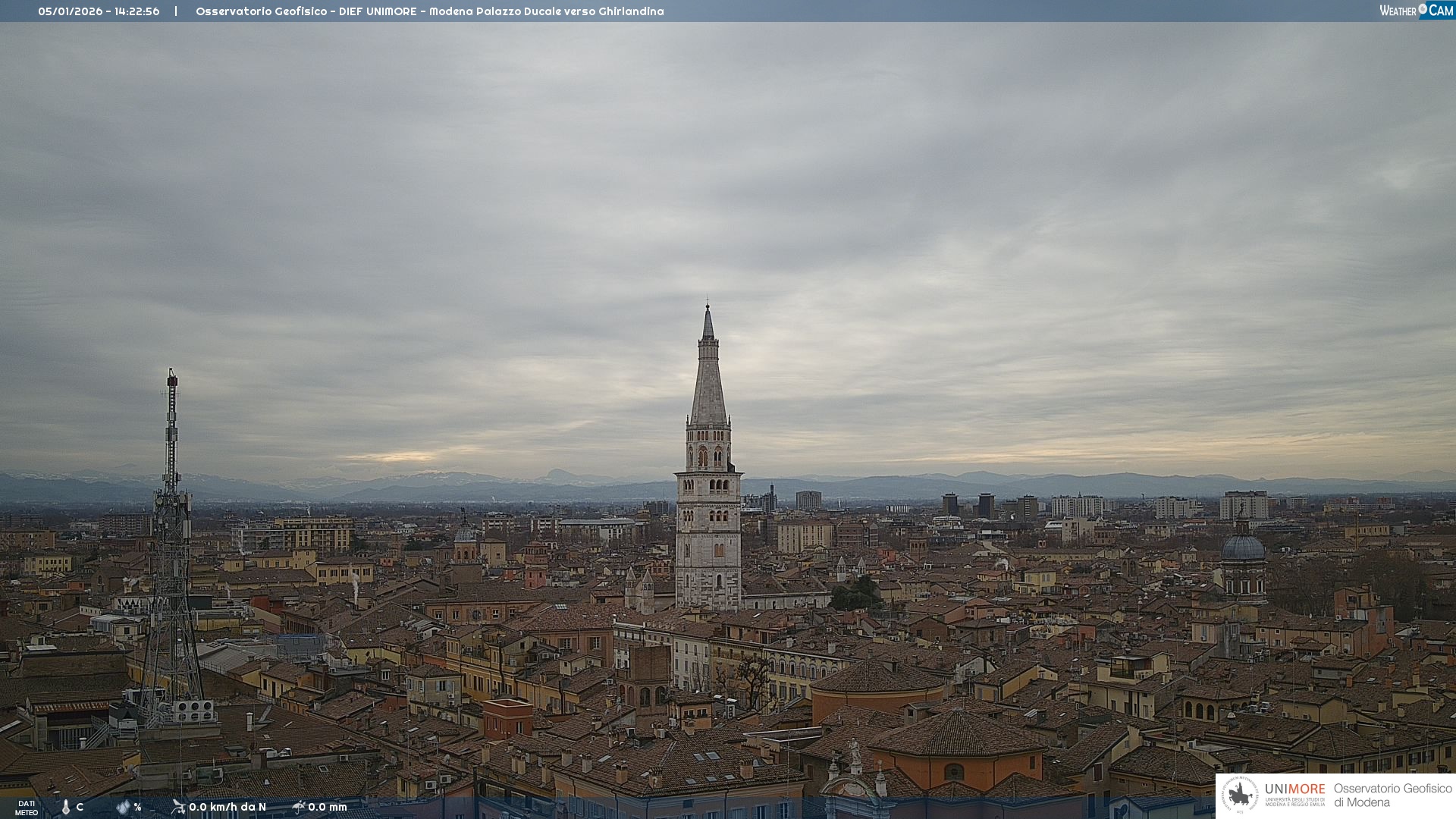Click the separator bar after the timestamp
Viewport: 1456px width, 819px height.
coord(176,11)
